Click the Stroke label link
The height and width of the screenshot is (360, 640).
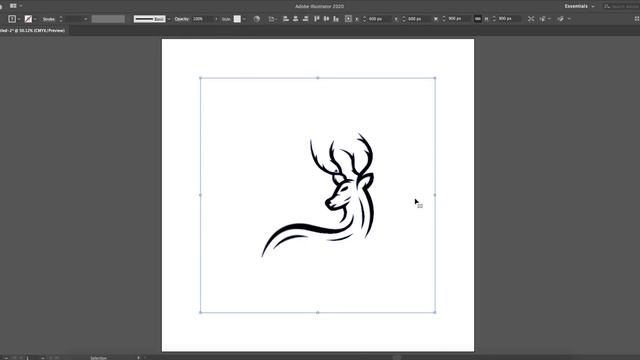[49, 19]
